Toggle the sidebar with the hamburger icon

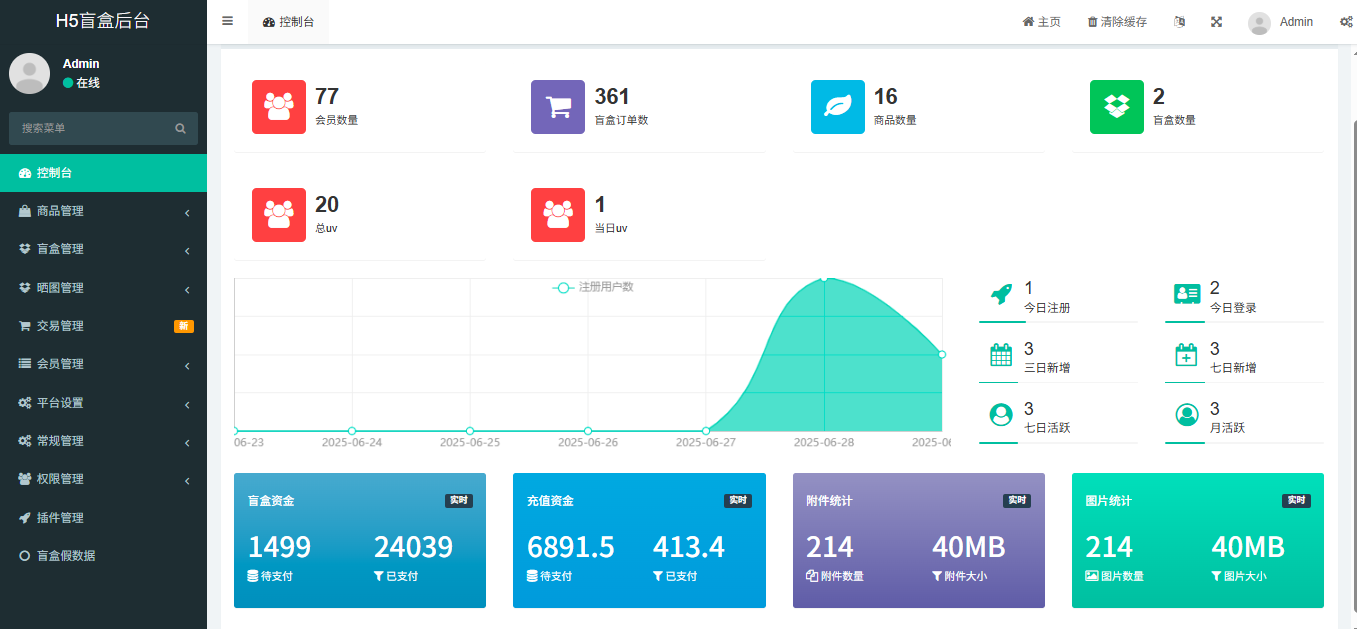pos(227,21)
